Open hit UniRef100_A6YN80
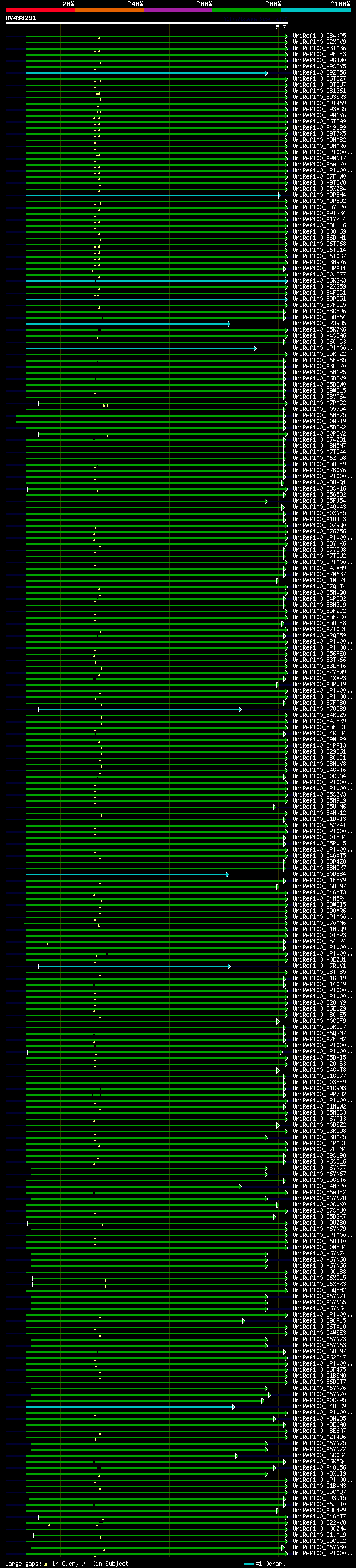356x1568 pixels. point(319,1547)
